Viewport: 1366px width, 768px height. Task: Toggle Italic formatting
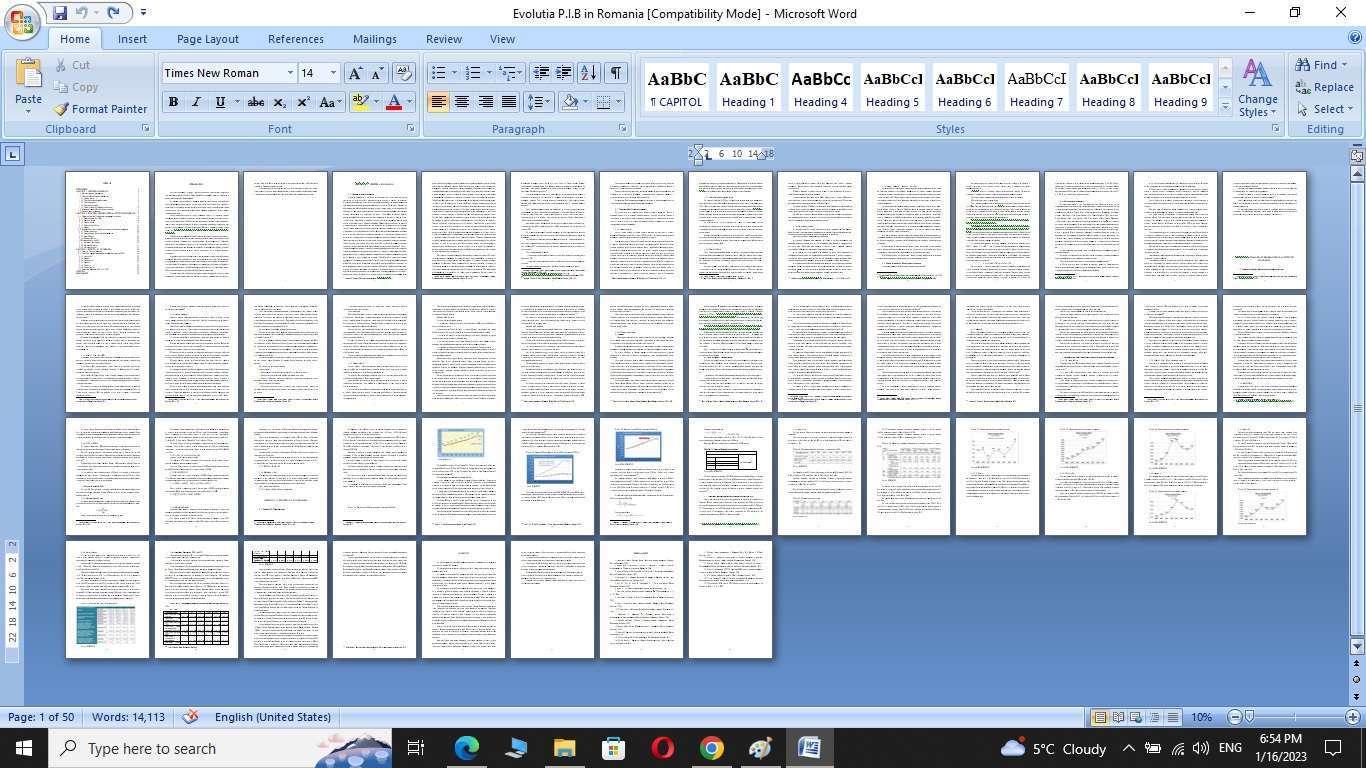tap(196, 102)
